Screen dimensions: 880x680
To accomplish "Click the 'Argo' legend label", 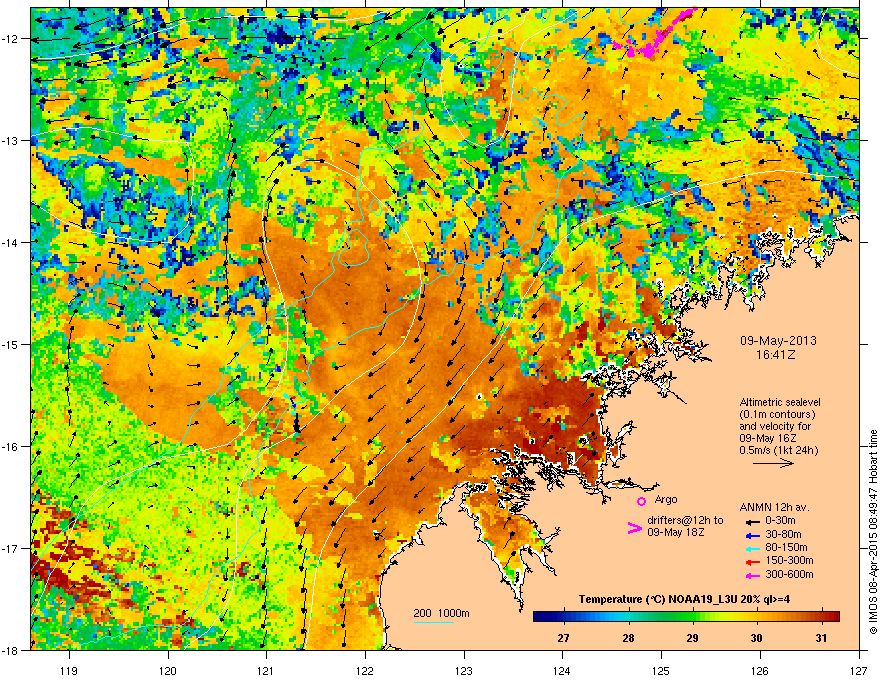I will (x=666, y=499).
